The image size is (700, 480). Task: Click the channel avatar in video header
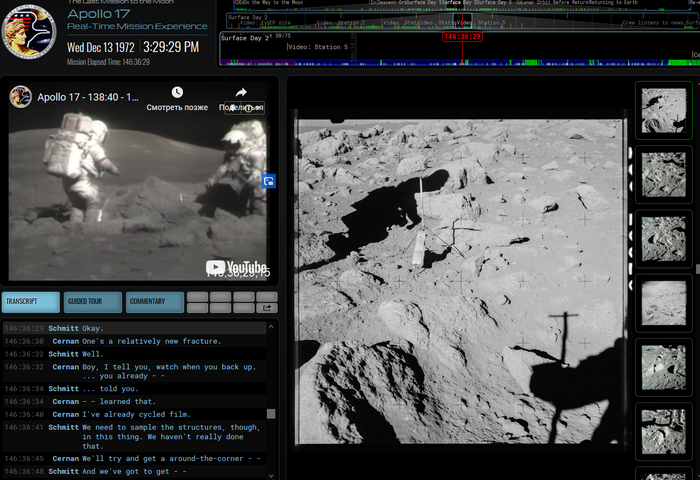[x=21, y=97]
